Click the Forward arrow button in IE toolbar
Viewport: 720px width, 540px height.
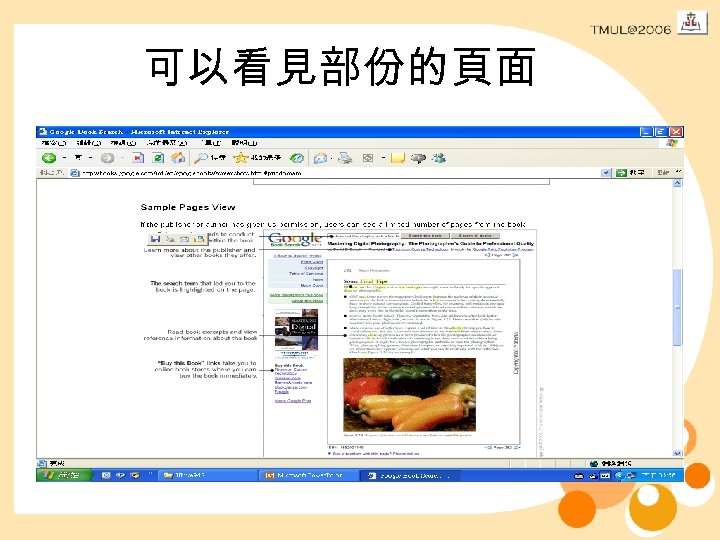coord(107,158)
